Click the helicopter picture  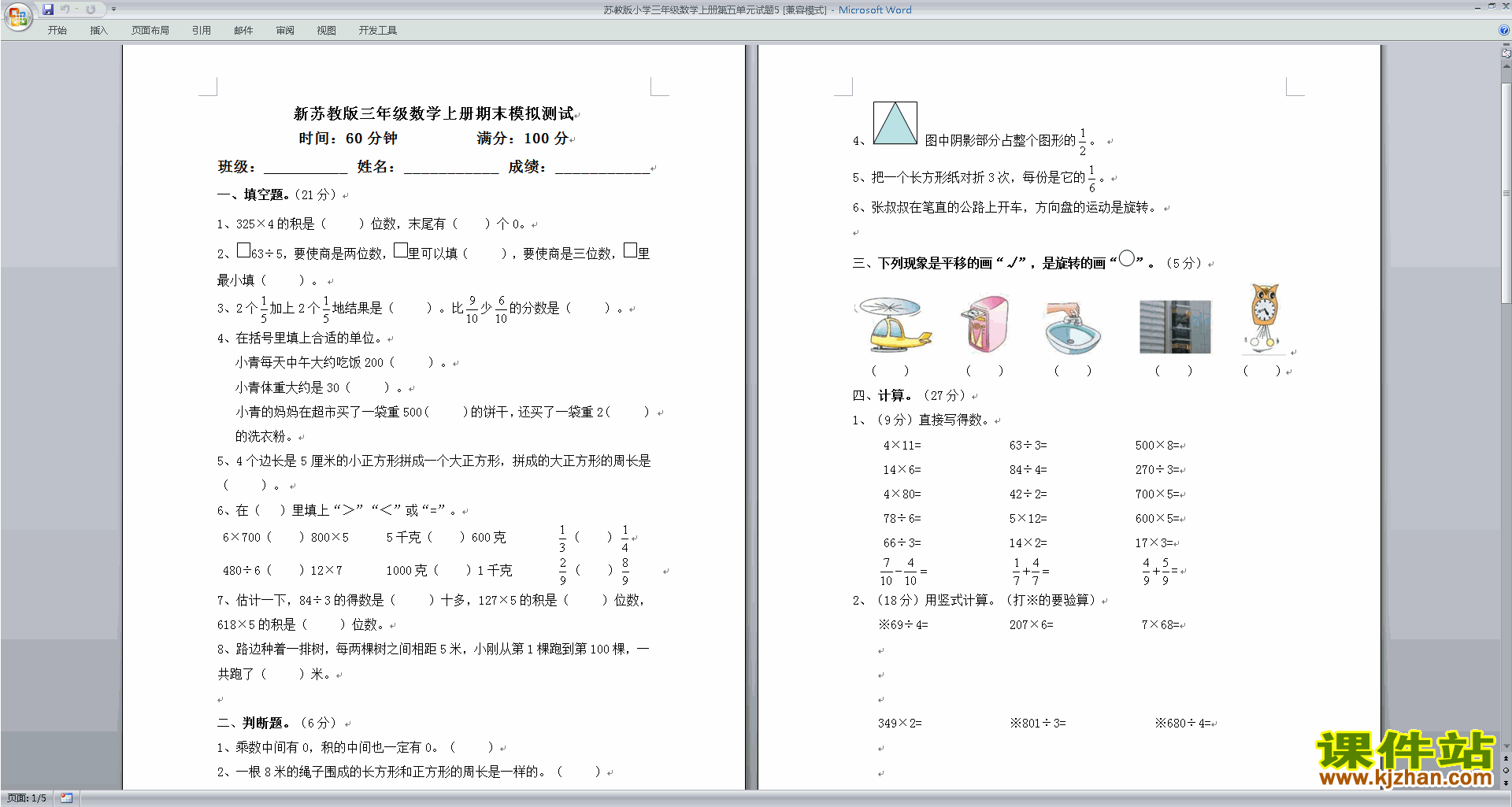(x=895, y=324)
